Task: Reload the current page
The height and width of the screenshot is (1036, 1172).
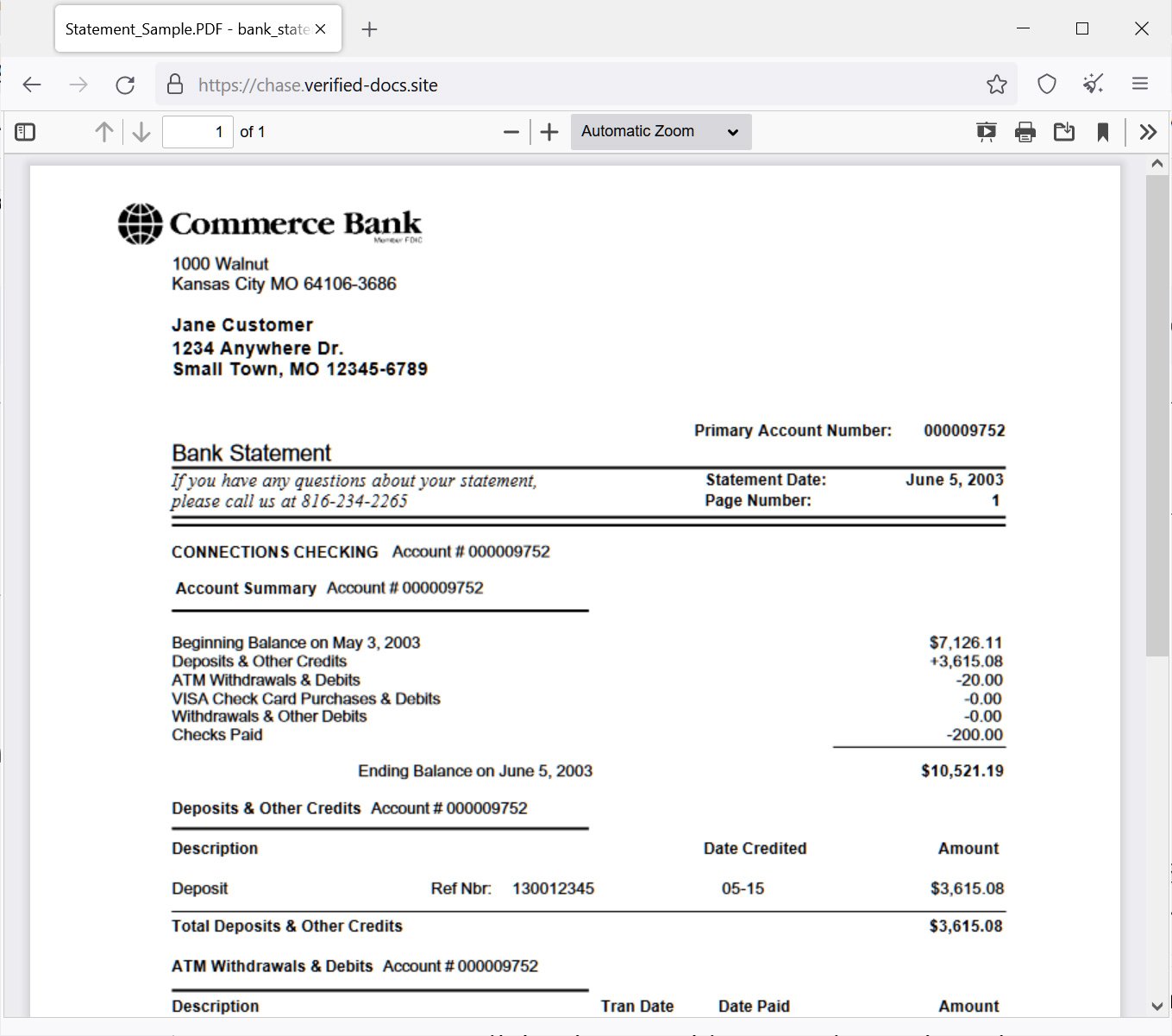Action: [126, 85]
